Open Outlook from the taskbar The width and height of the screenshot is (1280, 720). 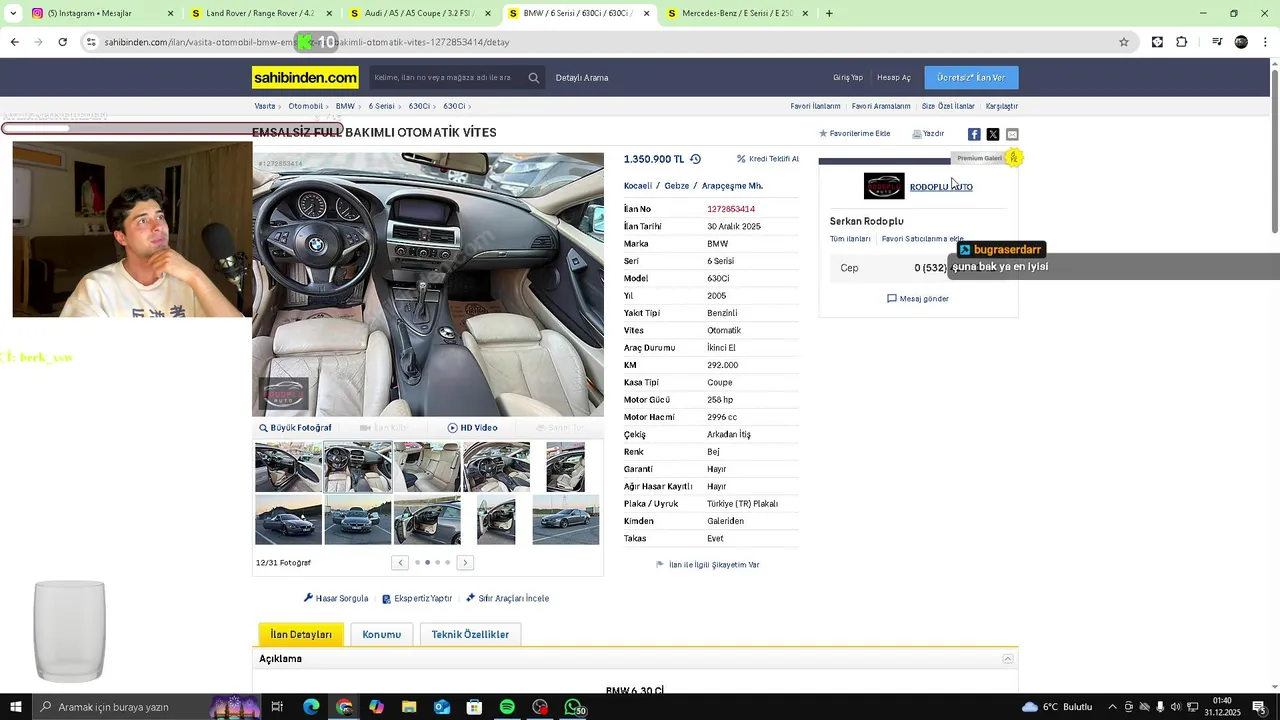(442, 707)
